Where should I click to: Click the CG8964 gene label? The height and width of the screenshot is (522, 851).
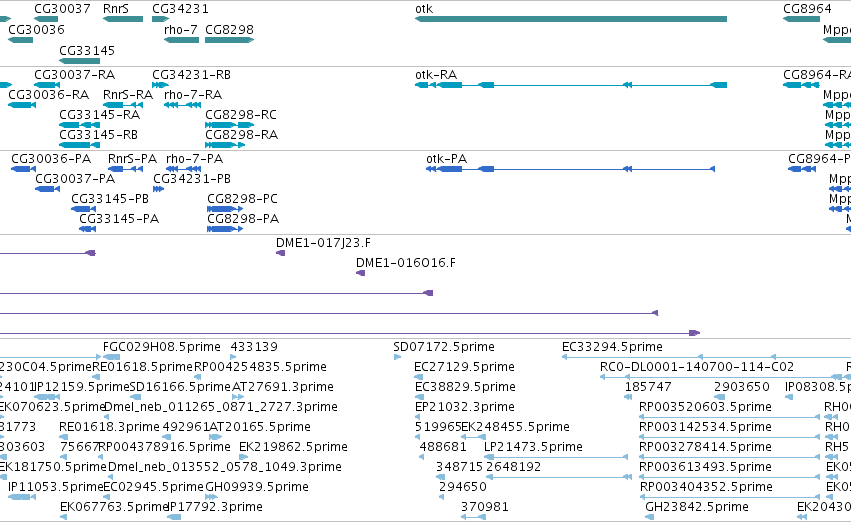tap(807, 9)
